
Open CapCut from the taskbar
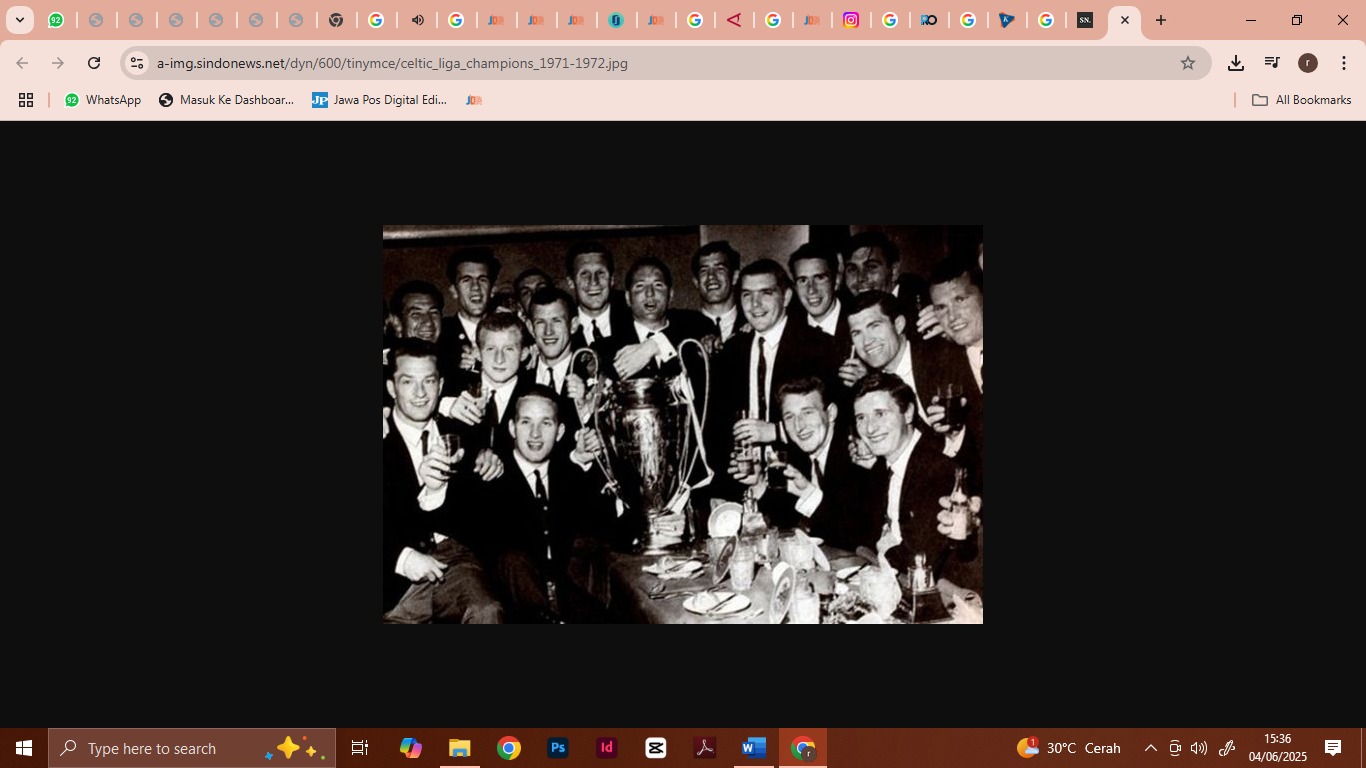[656, 748]
